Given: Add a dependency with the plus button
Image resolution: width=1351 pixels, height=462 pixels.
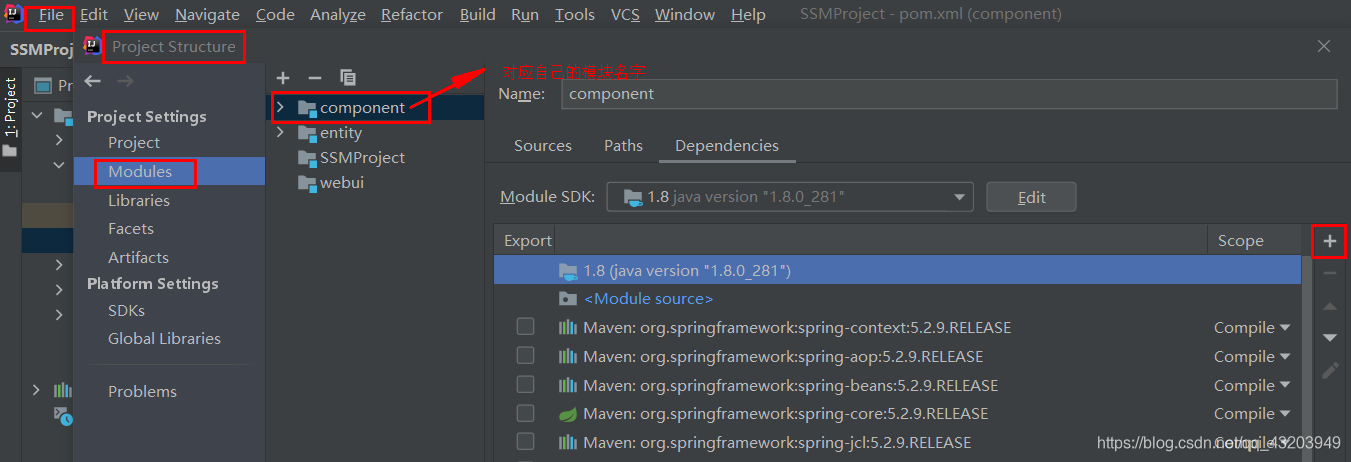Looking at the screenshot, I should click(1330, 241).
